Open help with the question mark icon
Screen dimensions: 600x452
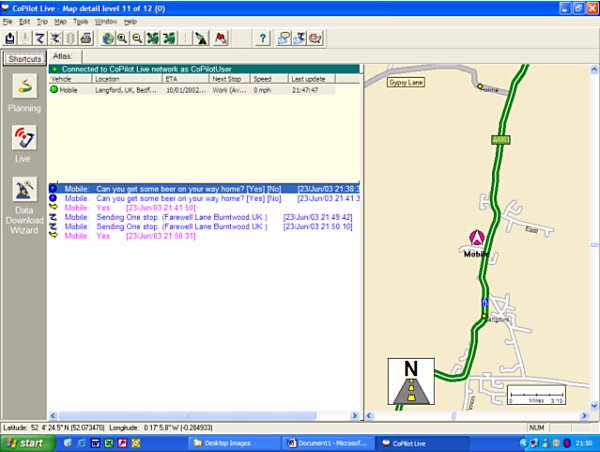coord(263,38)
